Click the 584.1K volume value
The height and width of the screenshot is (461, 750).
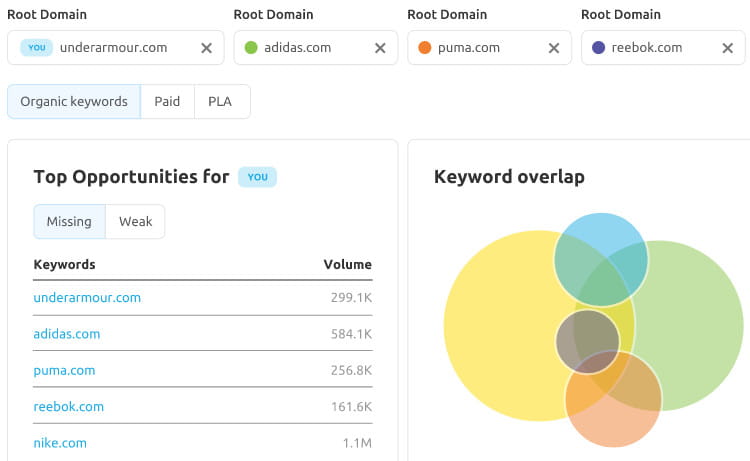(x=351, y=334)
